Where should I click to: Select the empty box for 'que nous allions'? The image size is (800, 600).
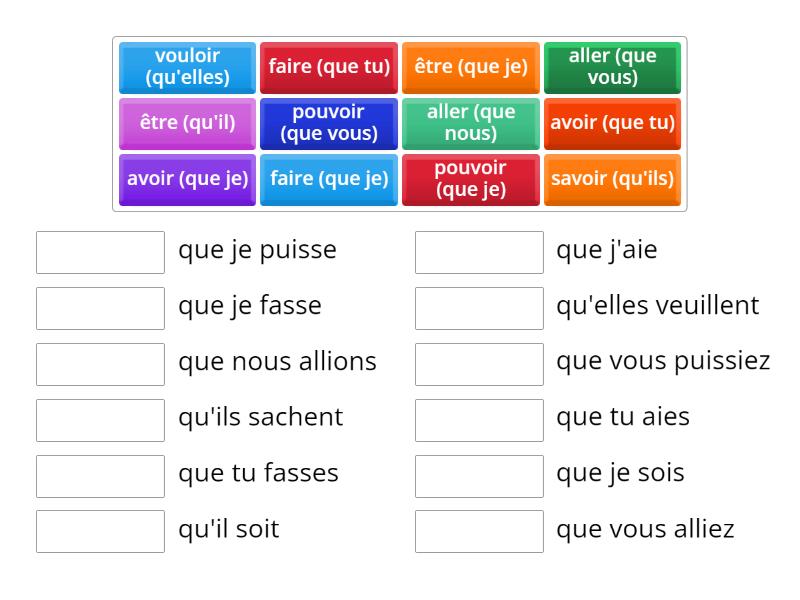point(100,364)
